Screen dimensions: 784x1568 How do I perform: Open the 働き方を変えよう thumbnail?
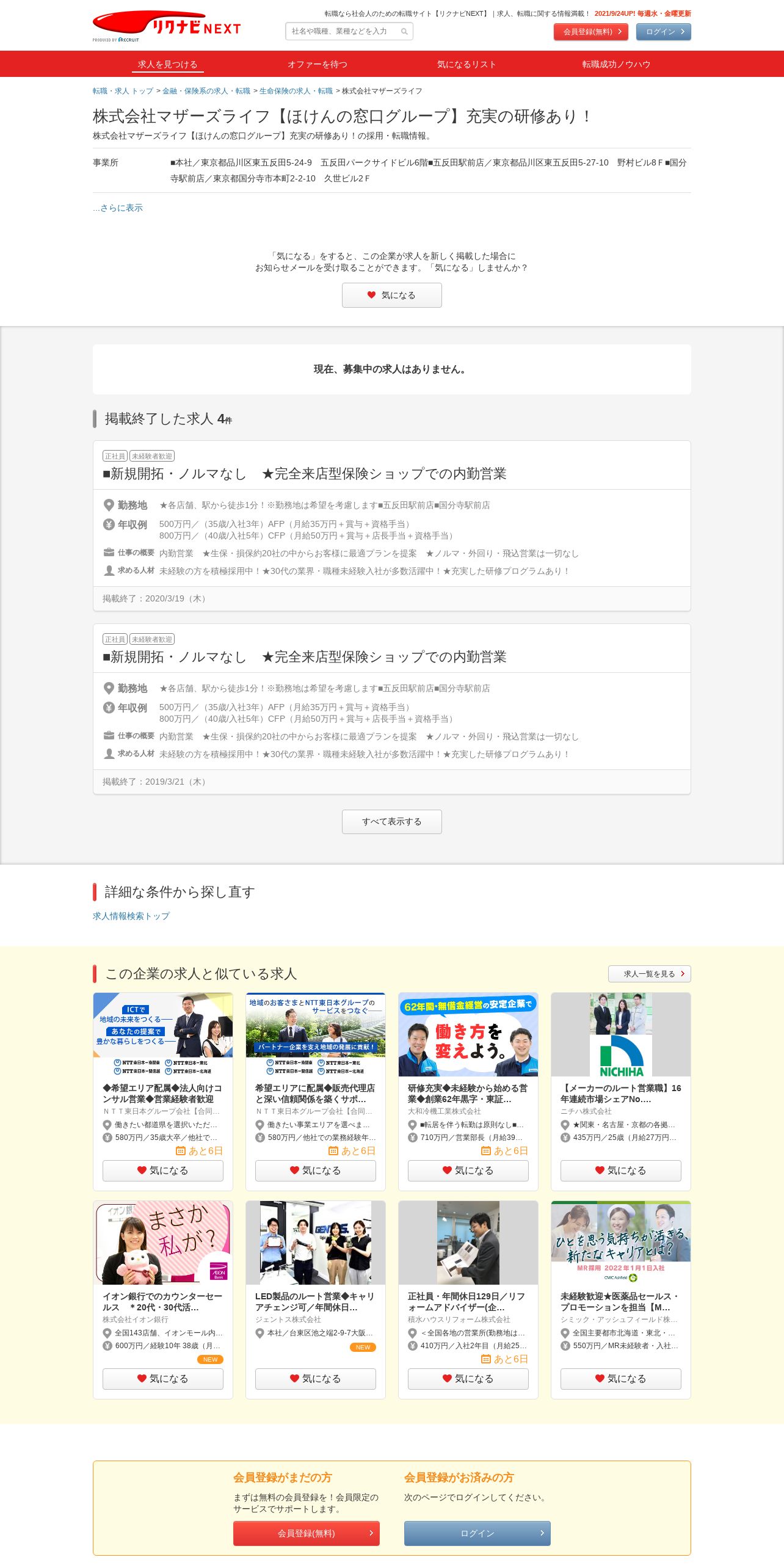click(468, 1034)
